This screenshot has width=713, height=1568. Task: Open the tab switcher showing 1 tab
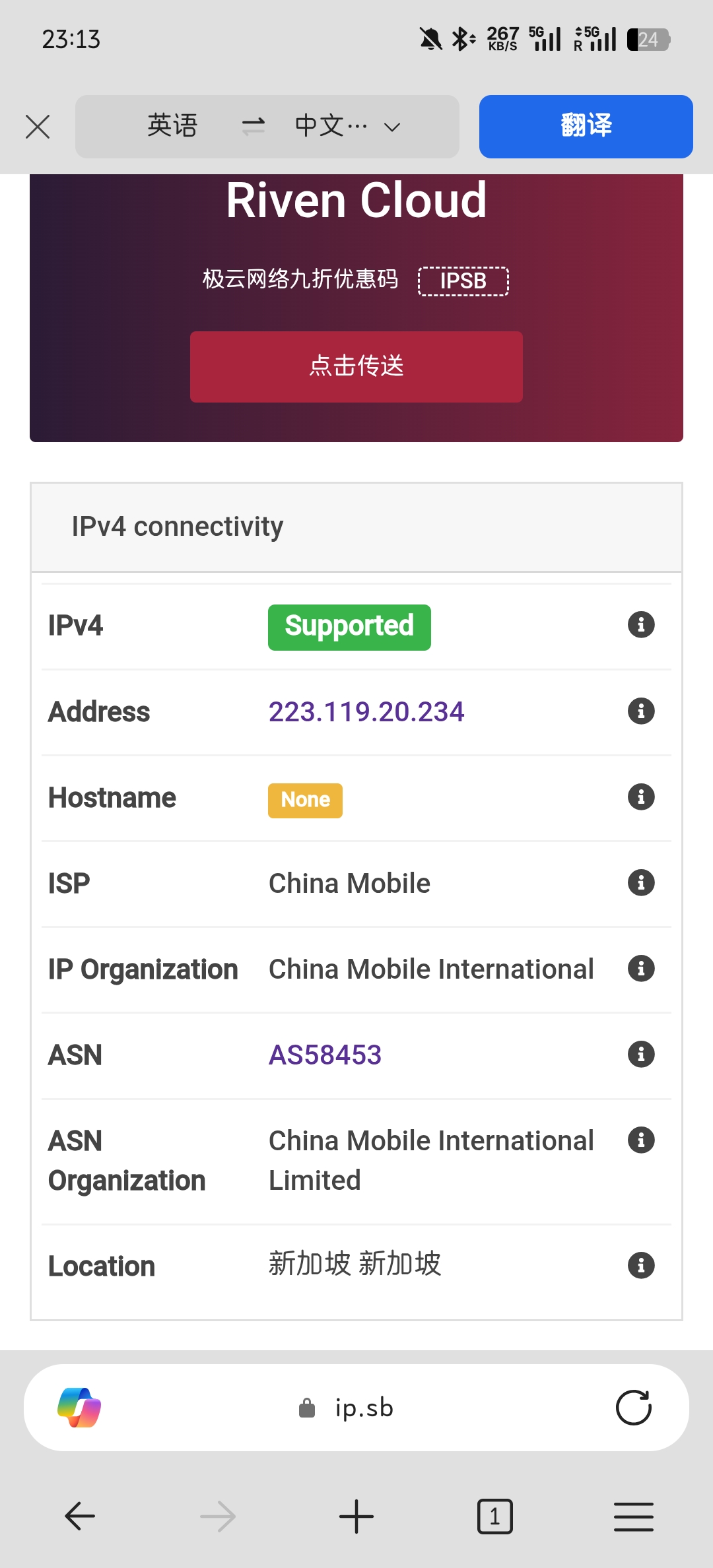coord(494,1516)
